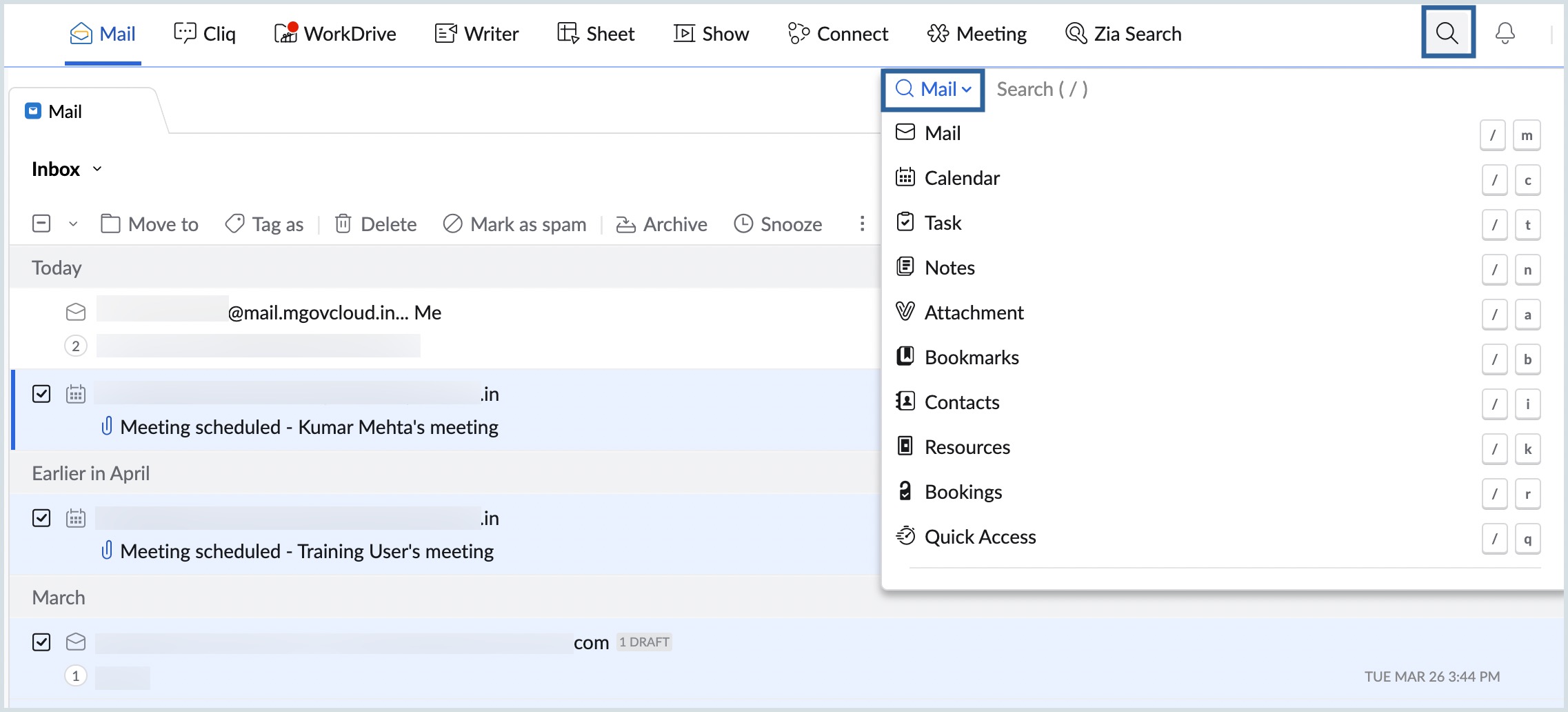Click the Earlier in April group header
This screenshot has width=1568, height=712.
pos(90,473)
